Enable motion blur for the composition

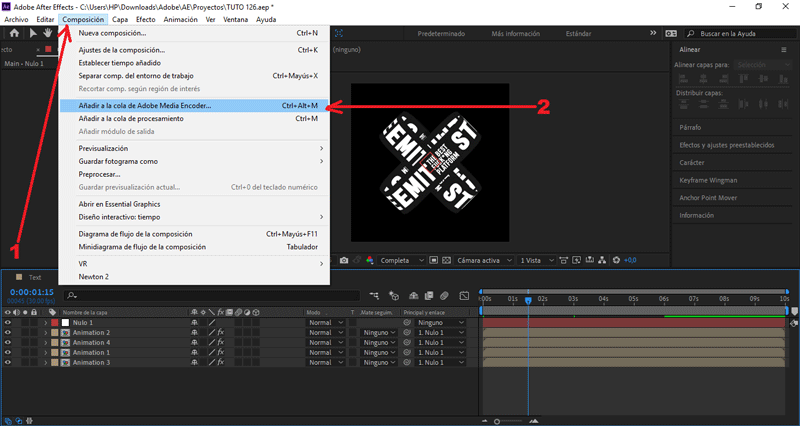pos(444,295)
